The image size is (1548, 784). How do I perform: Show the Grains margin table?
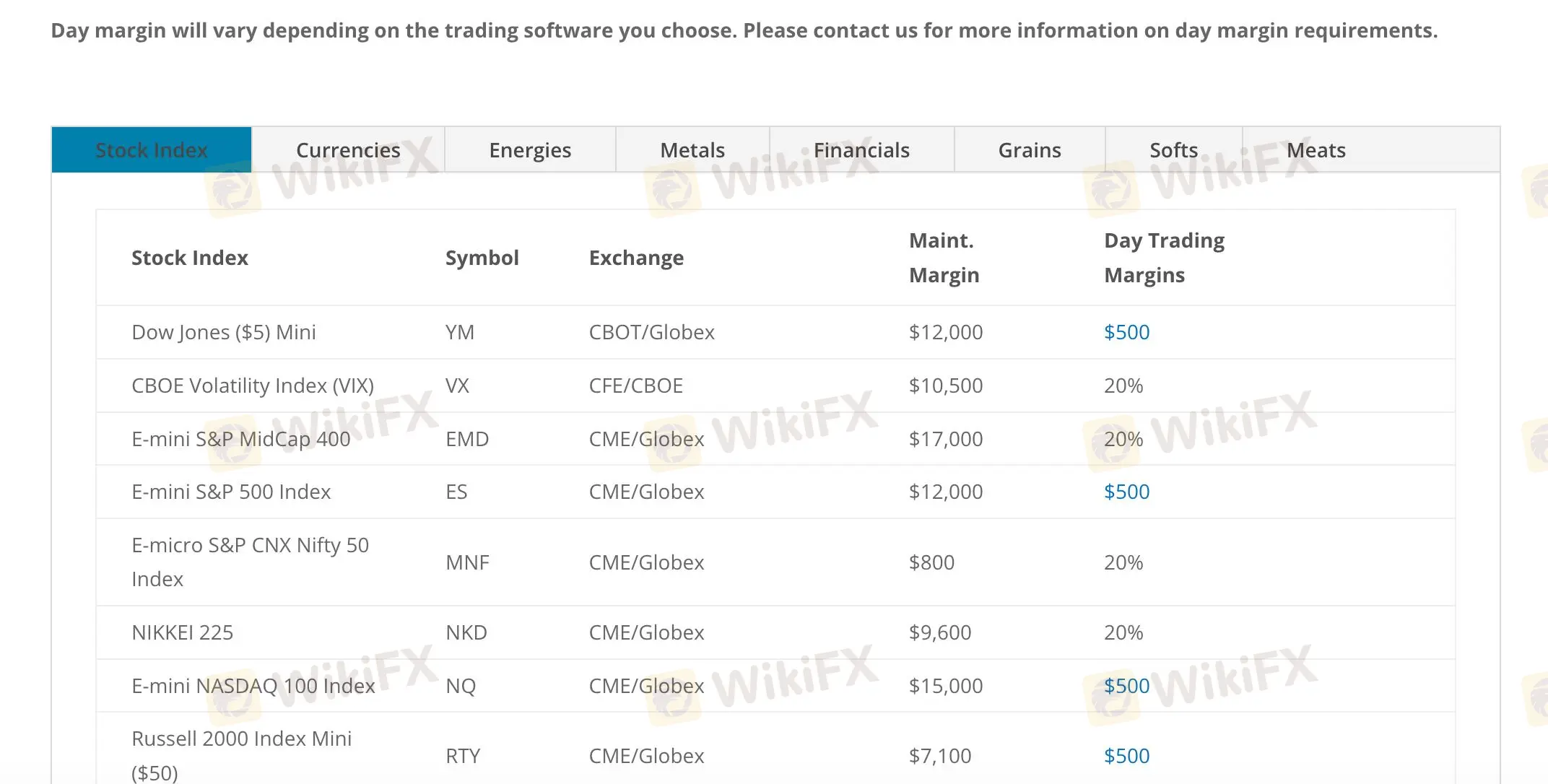[x=1030, y=150]
